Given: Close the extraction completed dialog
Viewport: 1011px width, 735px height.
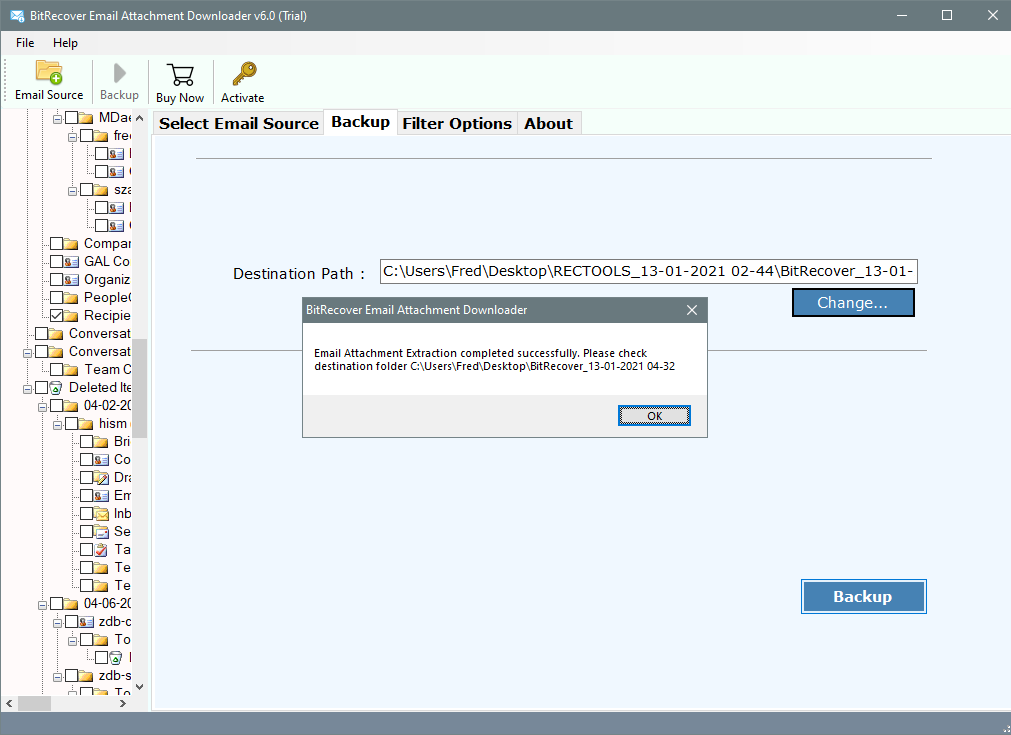Looking at the screenshot, I should coord(692,310).
